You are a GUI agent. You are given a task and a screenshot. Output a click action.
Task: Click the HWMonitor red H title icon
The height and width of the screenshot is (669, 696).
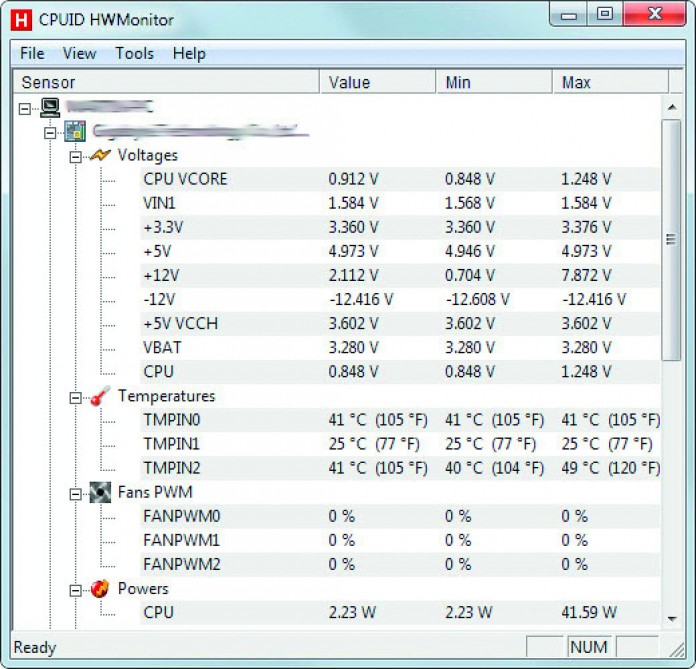click(21, 17)
